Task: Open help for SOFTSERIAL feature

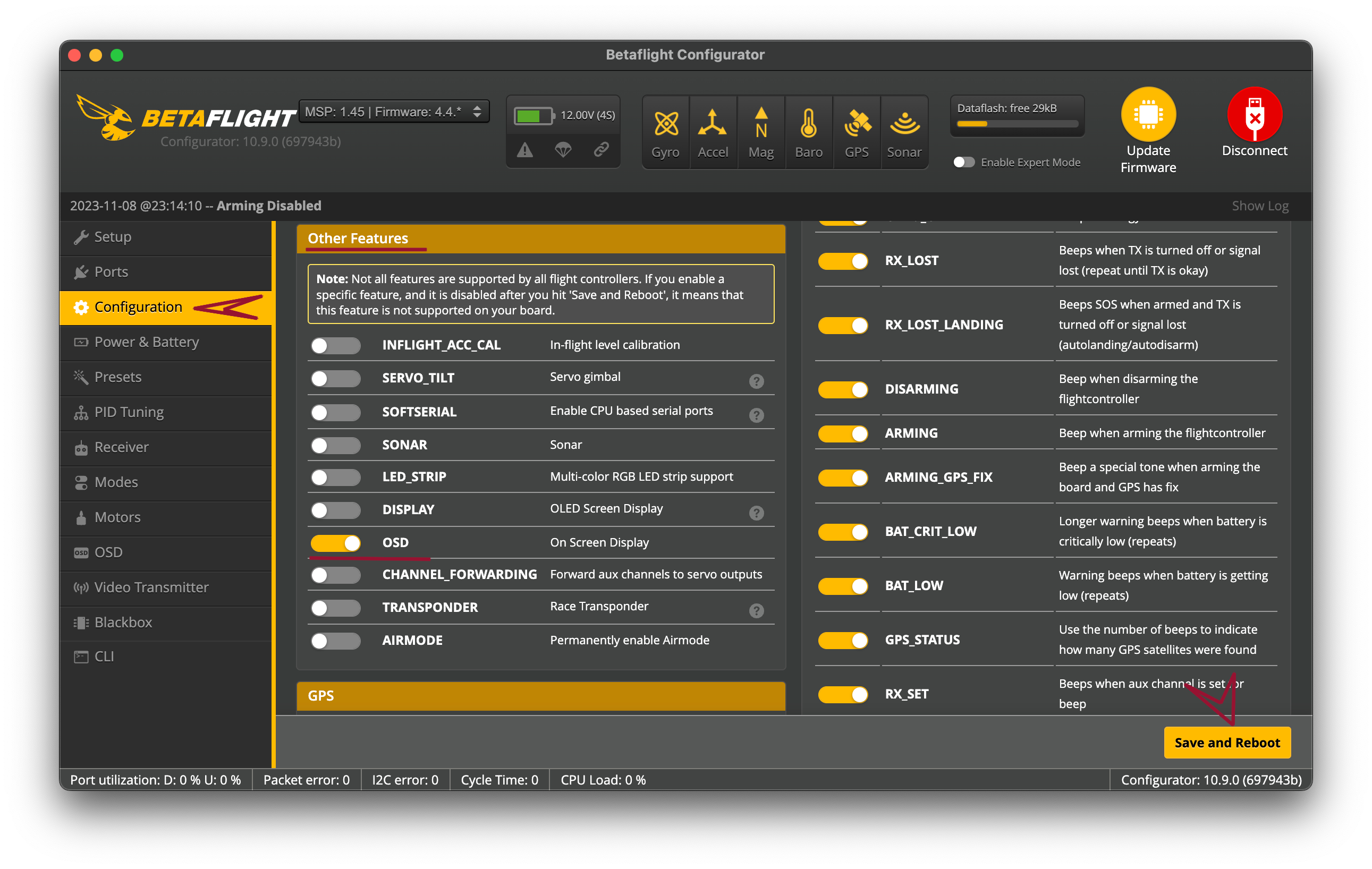Action: point(756,415)
